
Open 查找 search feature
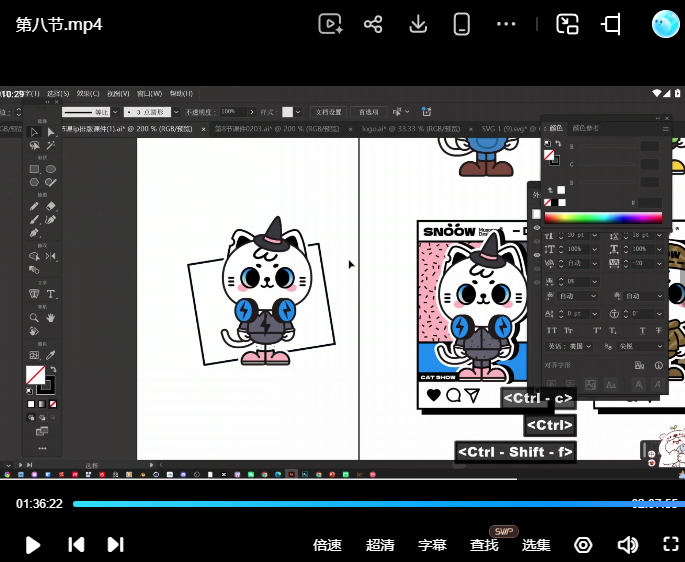(484, 545)
